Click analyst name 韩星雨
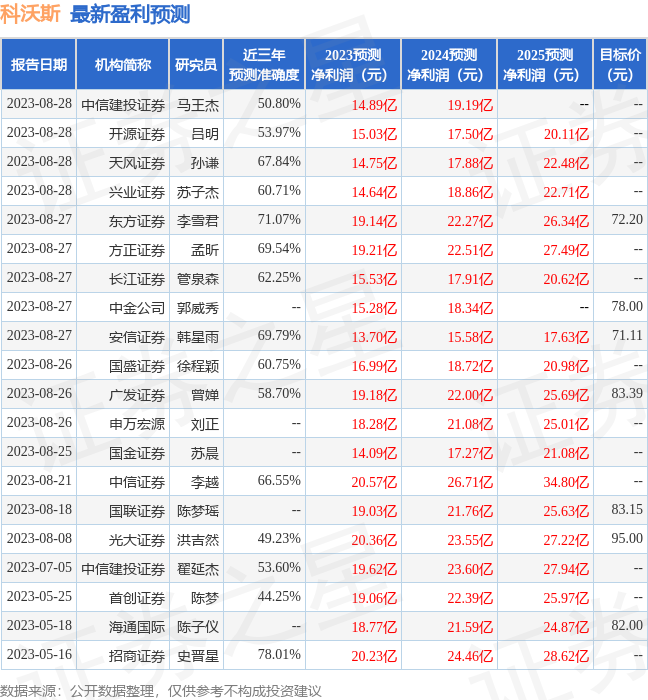The height and width of the screenshot is (700, 648). tap(198, 337)
